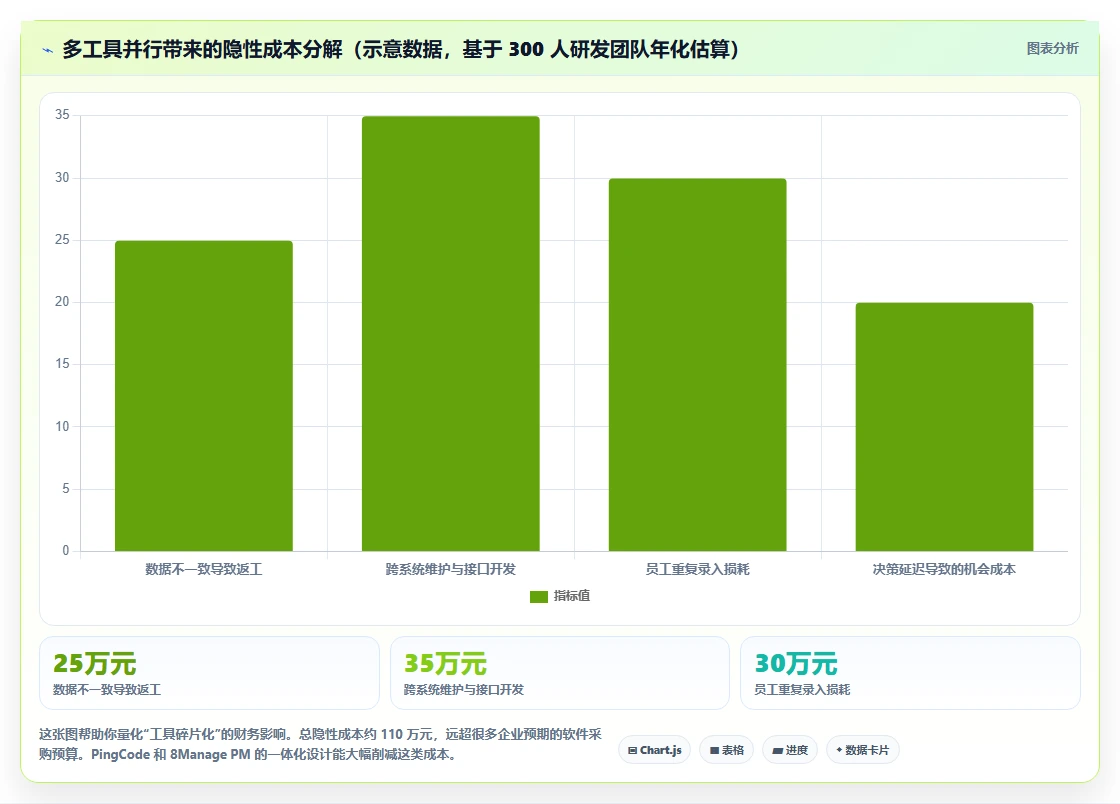Click the 跨系统维护与接口开发 bar

(x=451, y=333)
